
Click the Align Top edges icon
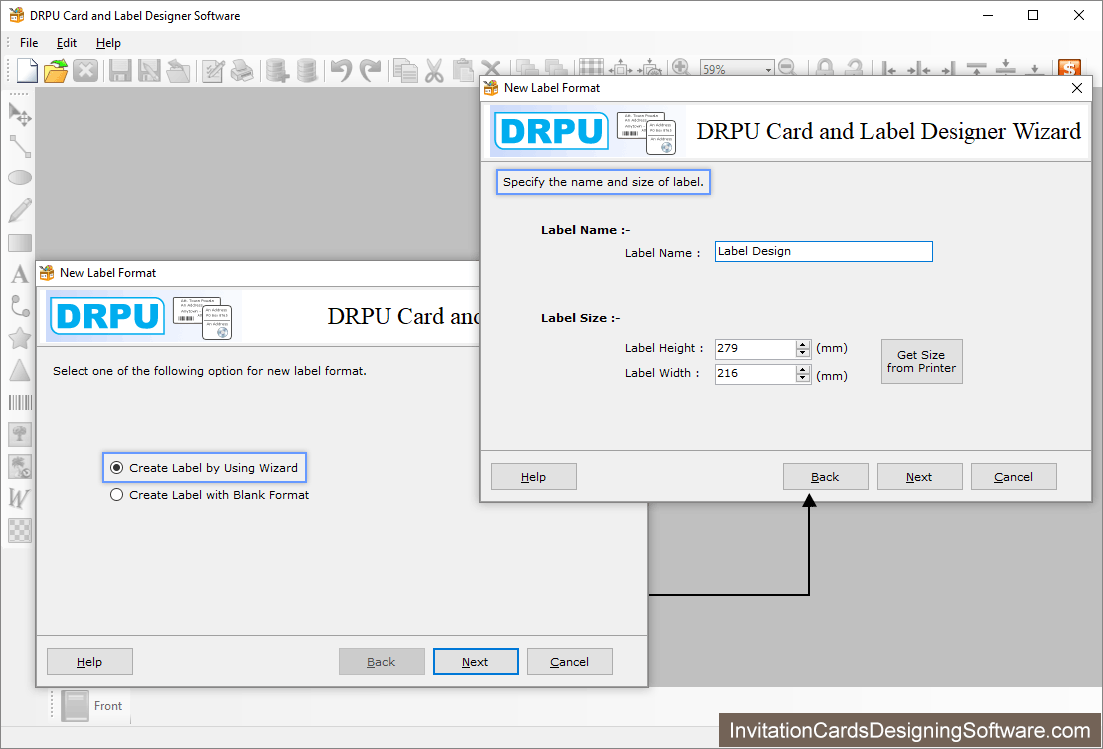click(x=976, y=68)
